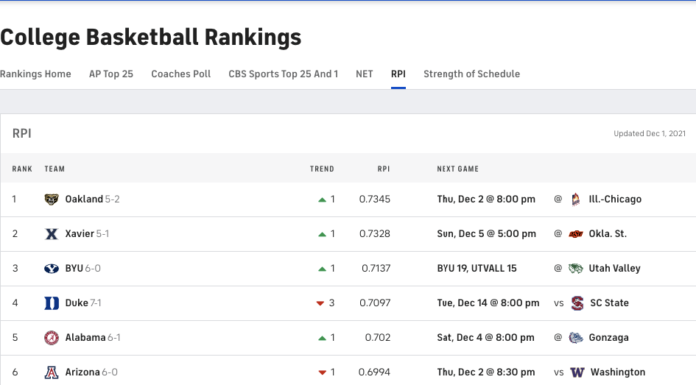Open the Washington opponent link
Image resolution: width=696 pixels, height=385 pixels.
click(617, 373)
